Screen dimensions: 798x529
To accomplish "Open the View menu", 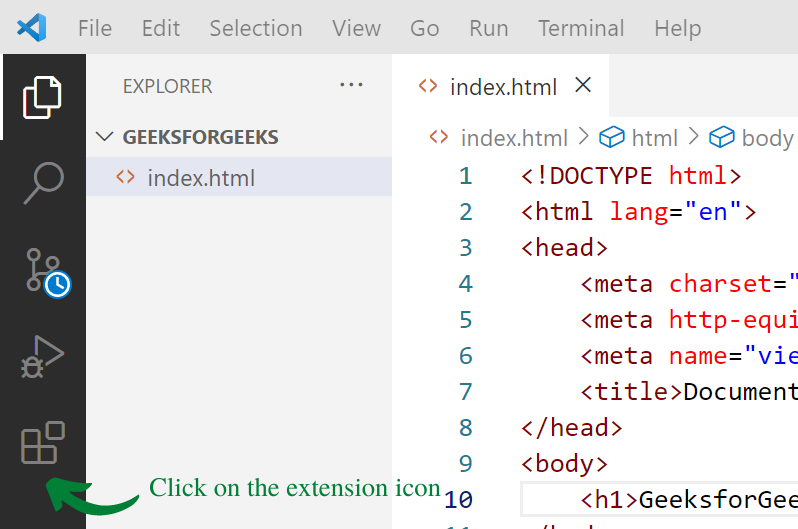I will click(x=356, y=28).
